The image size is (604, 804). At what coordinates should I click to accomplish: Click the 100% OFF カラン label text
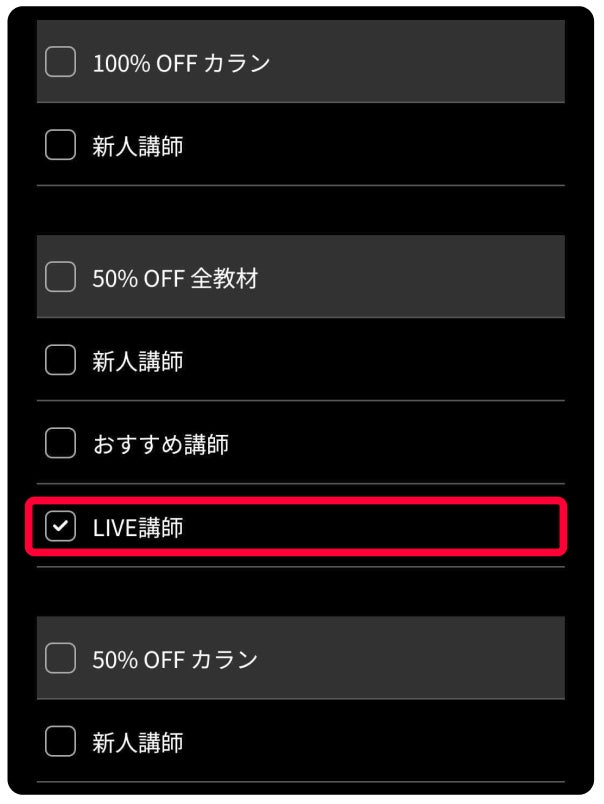coord(181,64)
